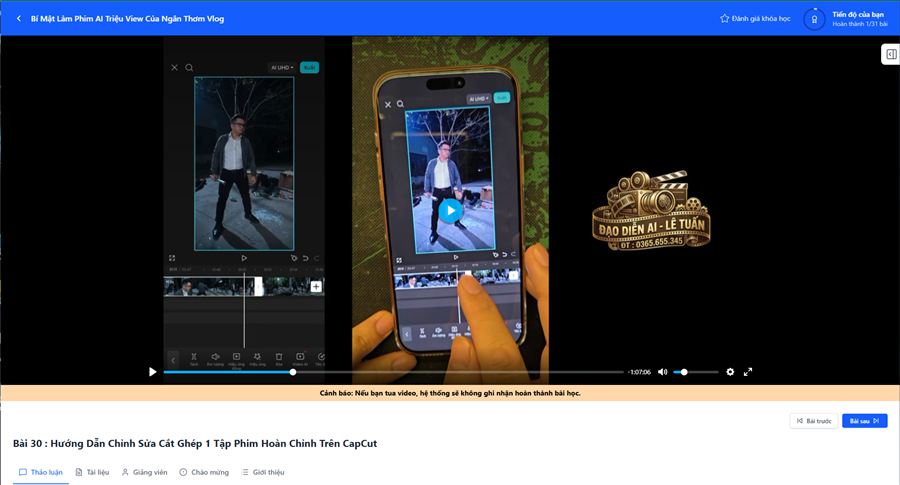The width and height of the screenshot is (900, 485).
Task: Mute the video volume
Action: coord(662,372)
